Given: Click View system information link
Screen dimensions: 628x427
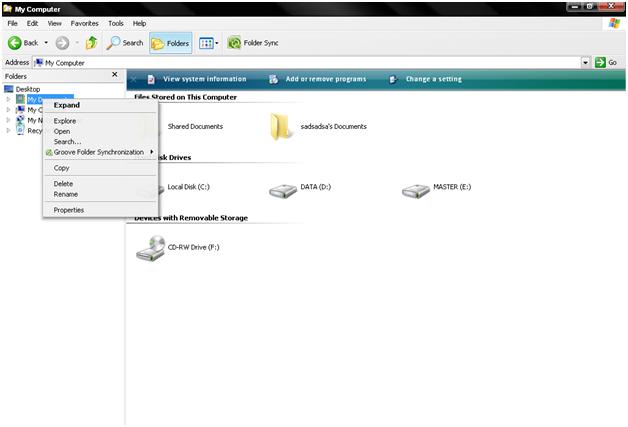Looking at the screenshot, I should point(205,79).
